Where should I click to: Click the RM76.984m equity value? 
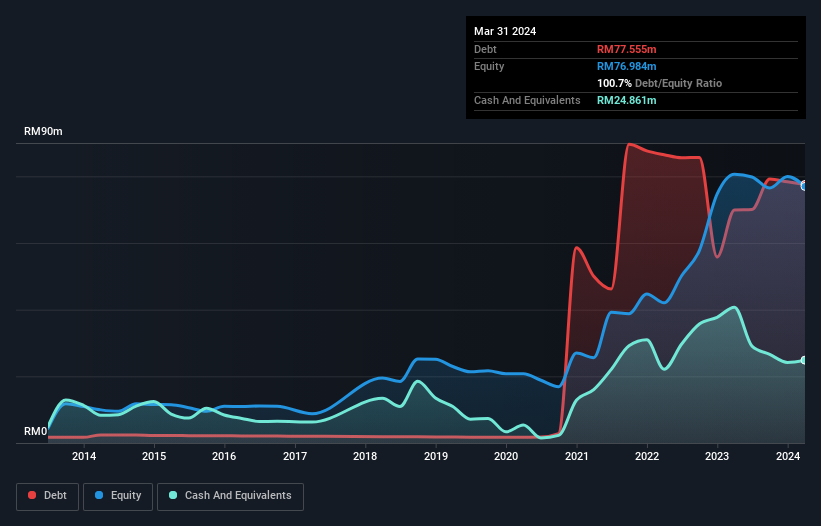point(626,66)
